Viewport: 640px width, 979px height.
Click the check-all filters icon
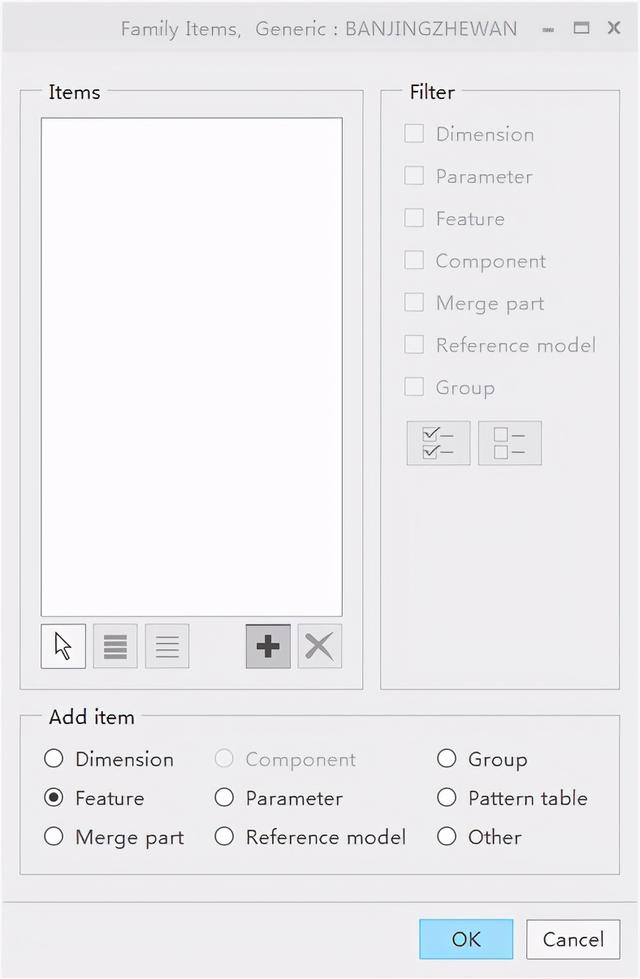pos(438,443)
